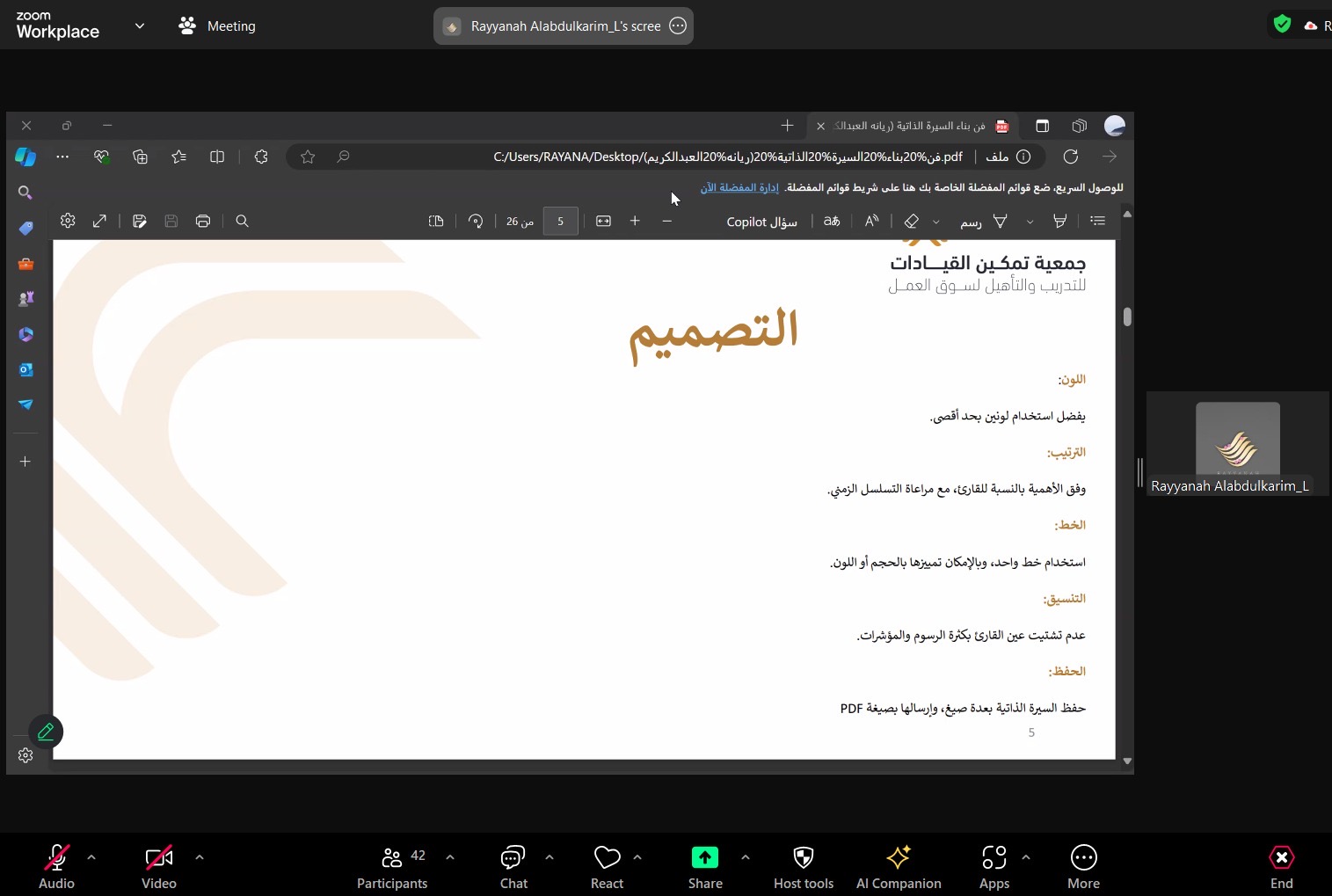Click the green Share screen button

(x=705, y=866)
